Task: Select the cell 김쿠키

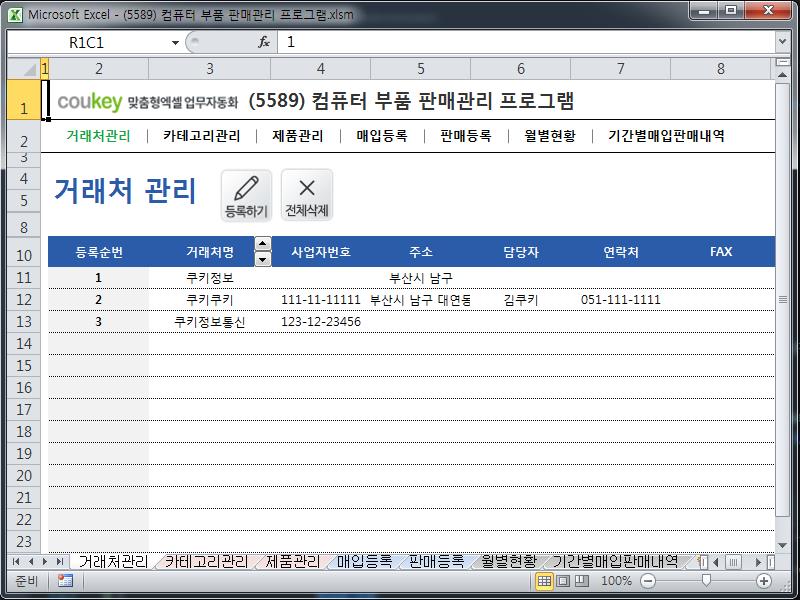Action: pyautogui.click(x=520, y=299)
